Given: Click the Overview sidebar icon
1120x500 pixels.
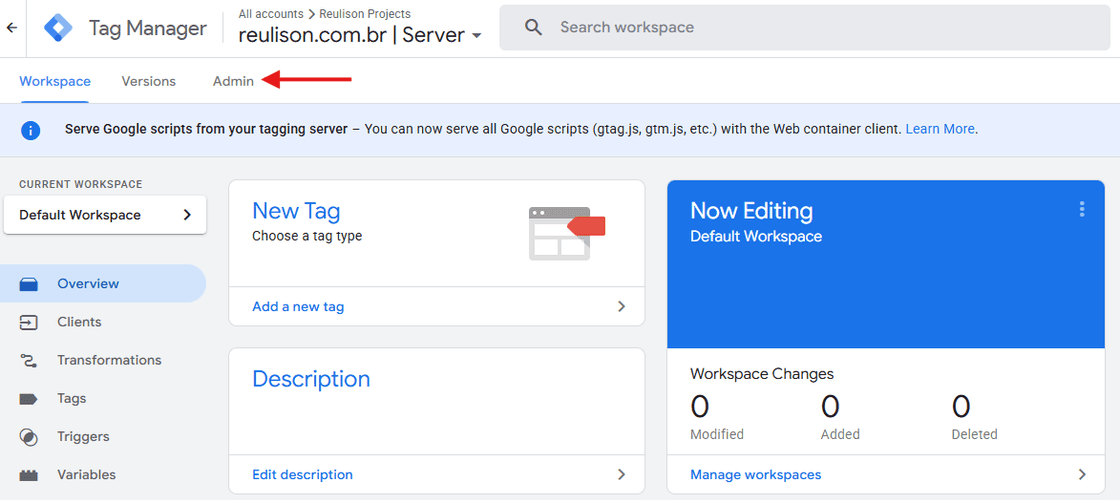Looking at the screenshot, I should coord(29,284).
